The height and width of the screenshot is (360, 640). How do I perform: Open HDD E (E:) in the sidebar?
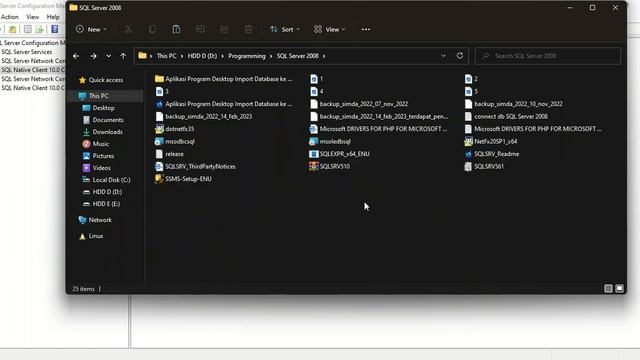coord(106,204)
